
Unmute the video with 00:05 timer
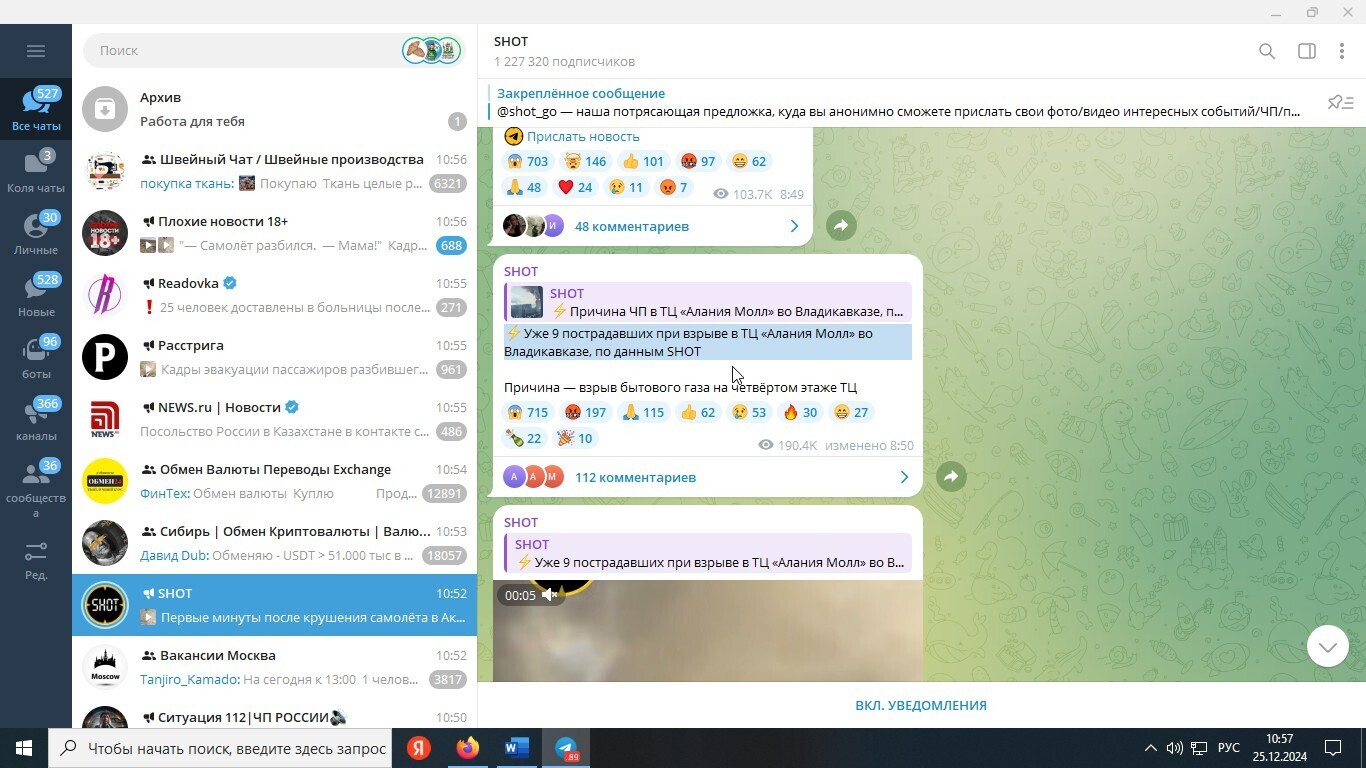click(549, 595)
